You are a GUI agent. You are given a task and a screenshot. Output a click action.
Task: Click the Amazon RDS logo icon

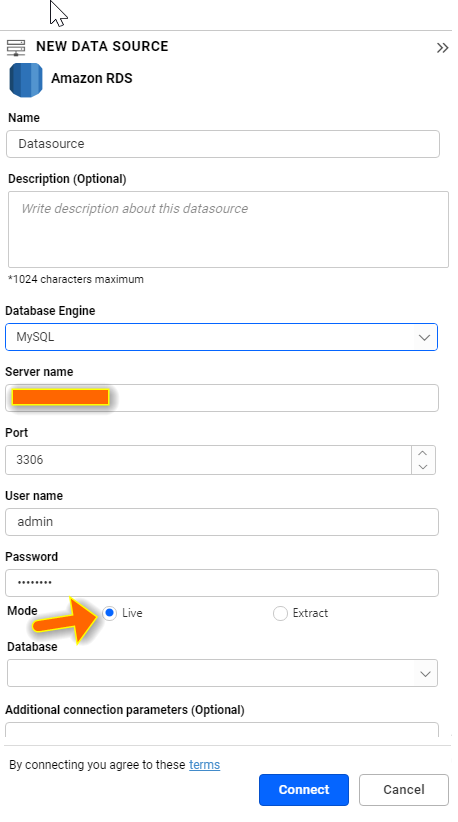(x=26, y=80)
